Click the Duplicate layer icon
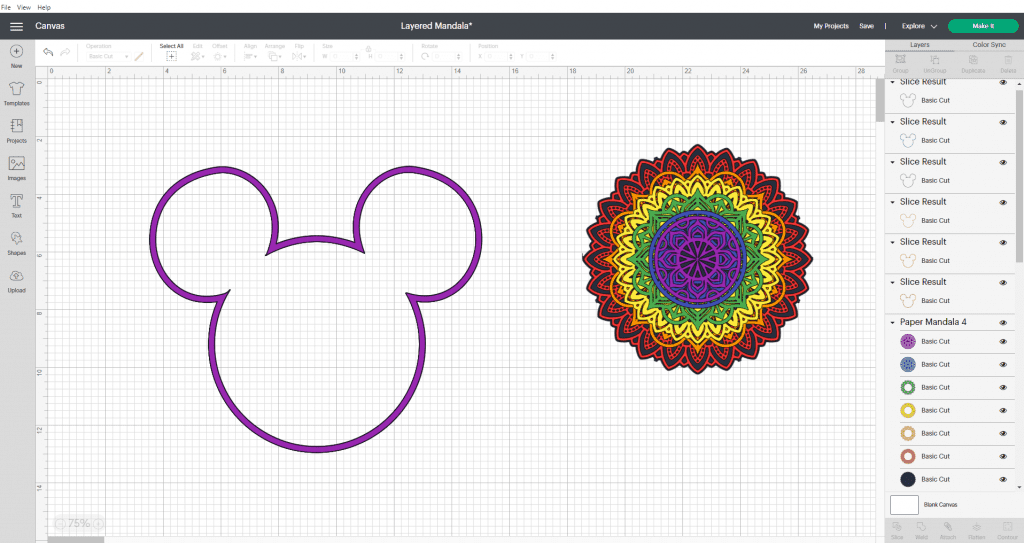Viewport: 1024px width, 543px height. point(972,59)
